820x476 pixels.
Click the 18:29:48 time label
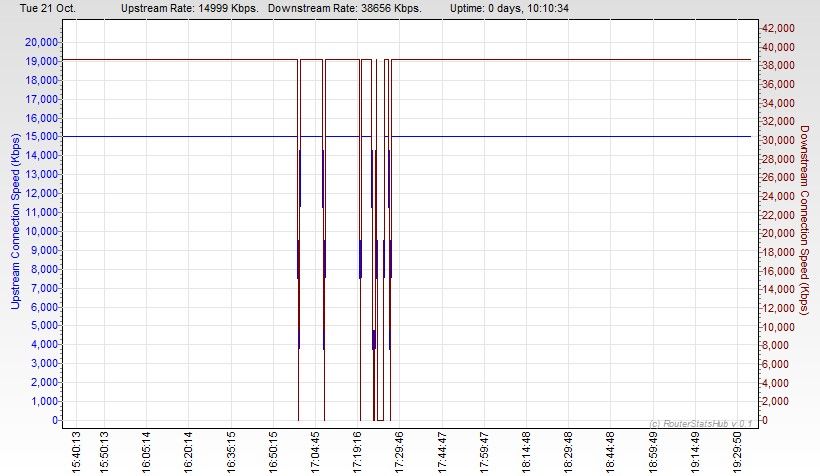tap(568, 452)
